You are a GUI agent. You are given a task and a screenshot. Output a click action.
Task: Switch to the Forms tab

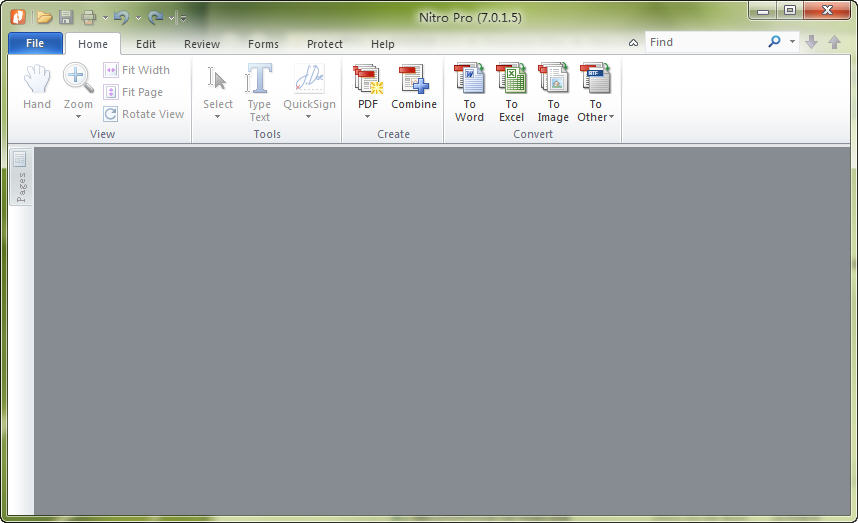click(x=263, y=44)
